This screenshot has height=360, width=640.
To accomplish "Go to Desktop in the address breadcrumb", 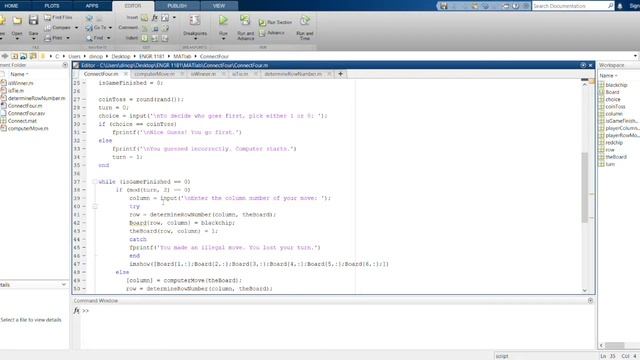I will [x=121, y=56].
